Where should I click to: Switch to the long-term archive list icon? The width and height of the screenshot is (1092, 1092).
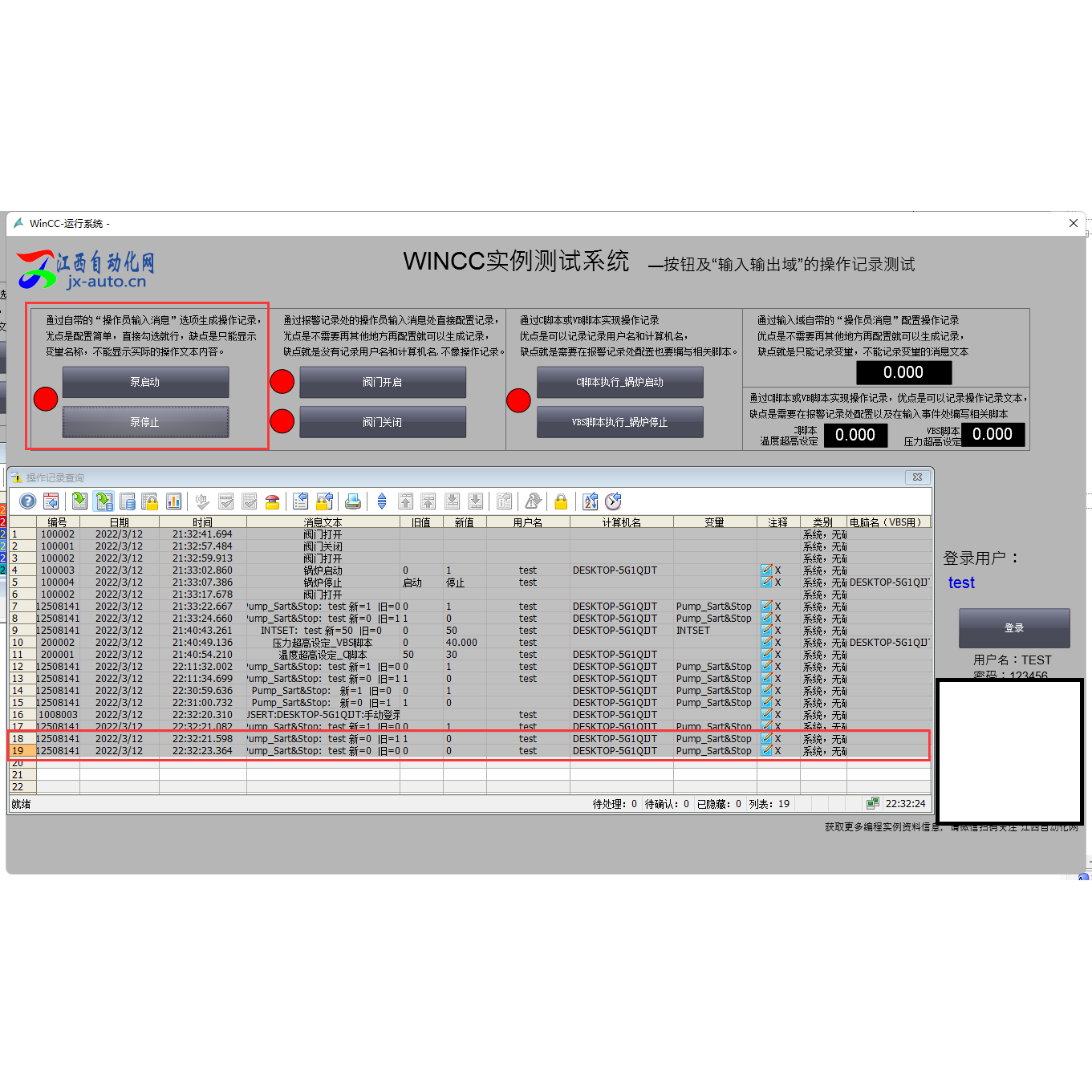127,501
